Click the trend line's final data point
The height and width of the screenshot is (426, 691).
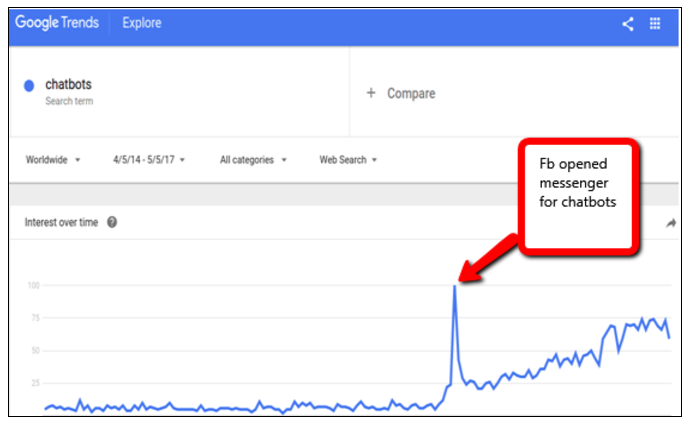click(x=669, y=337)
